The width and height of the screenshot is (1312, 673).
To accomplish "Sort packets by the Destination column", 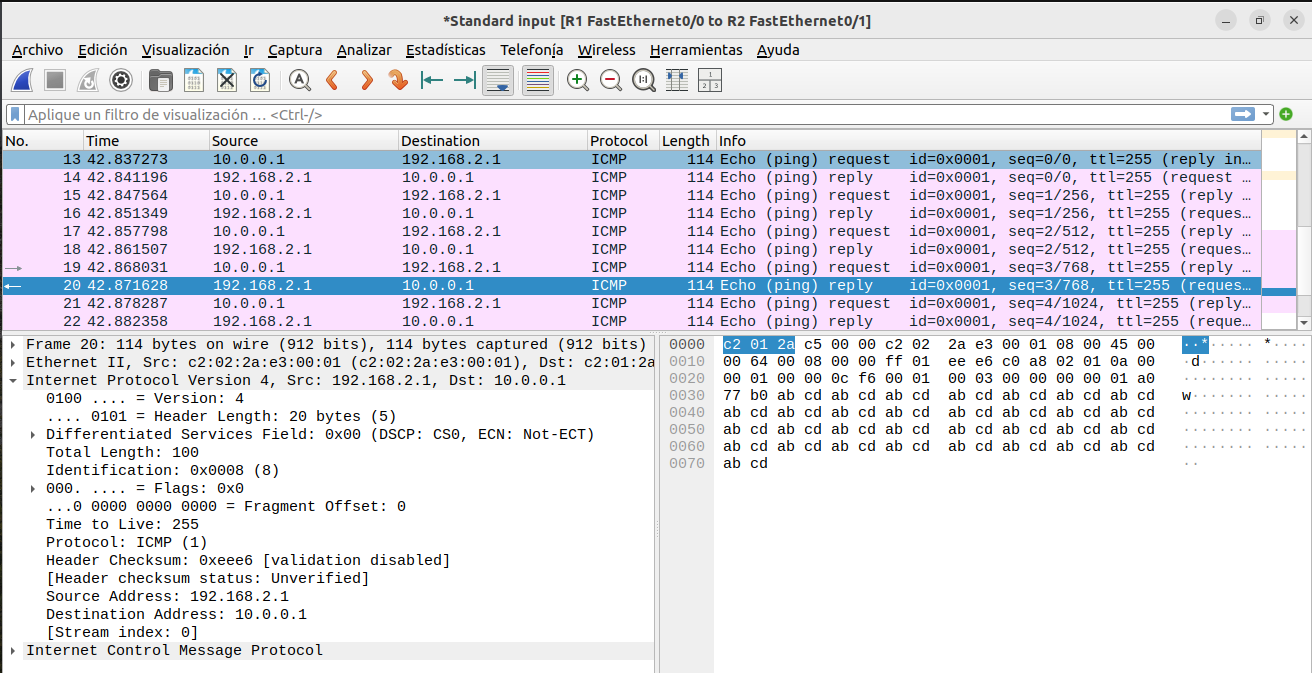I will click(493, 141).
